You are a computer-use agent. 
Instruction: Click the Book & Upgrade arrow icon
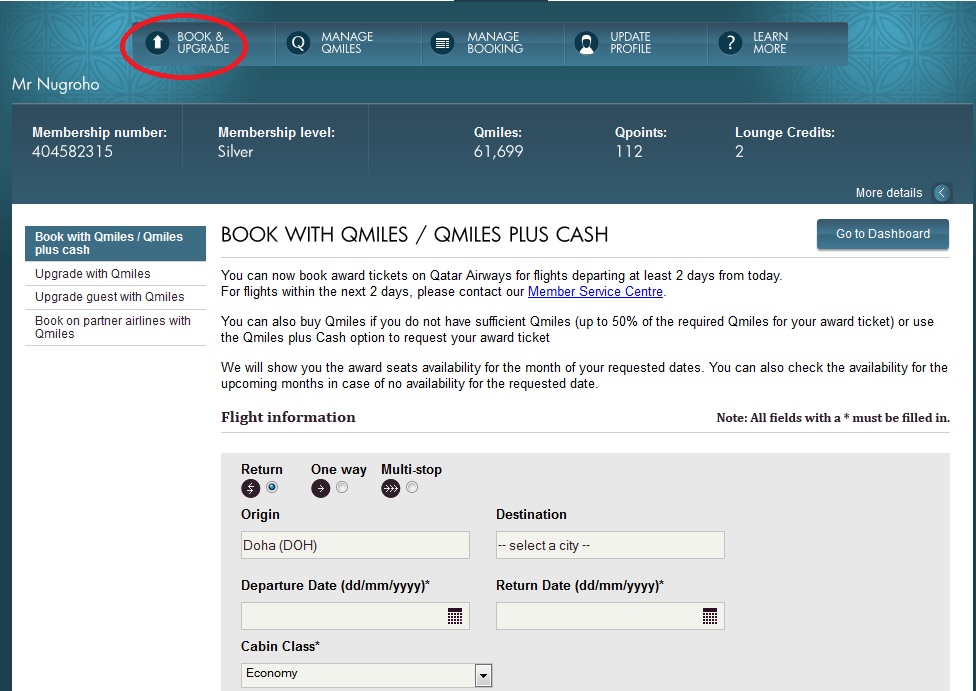(x=156, y=43)
